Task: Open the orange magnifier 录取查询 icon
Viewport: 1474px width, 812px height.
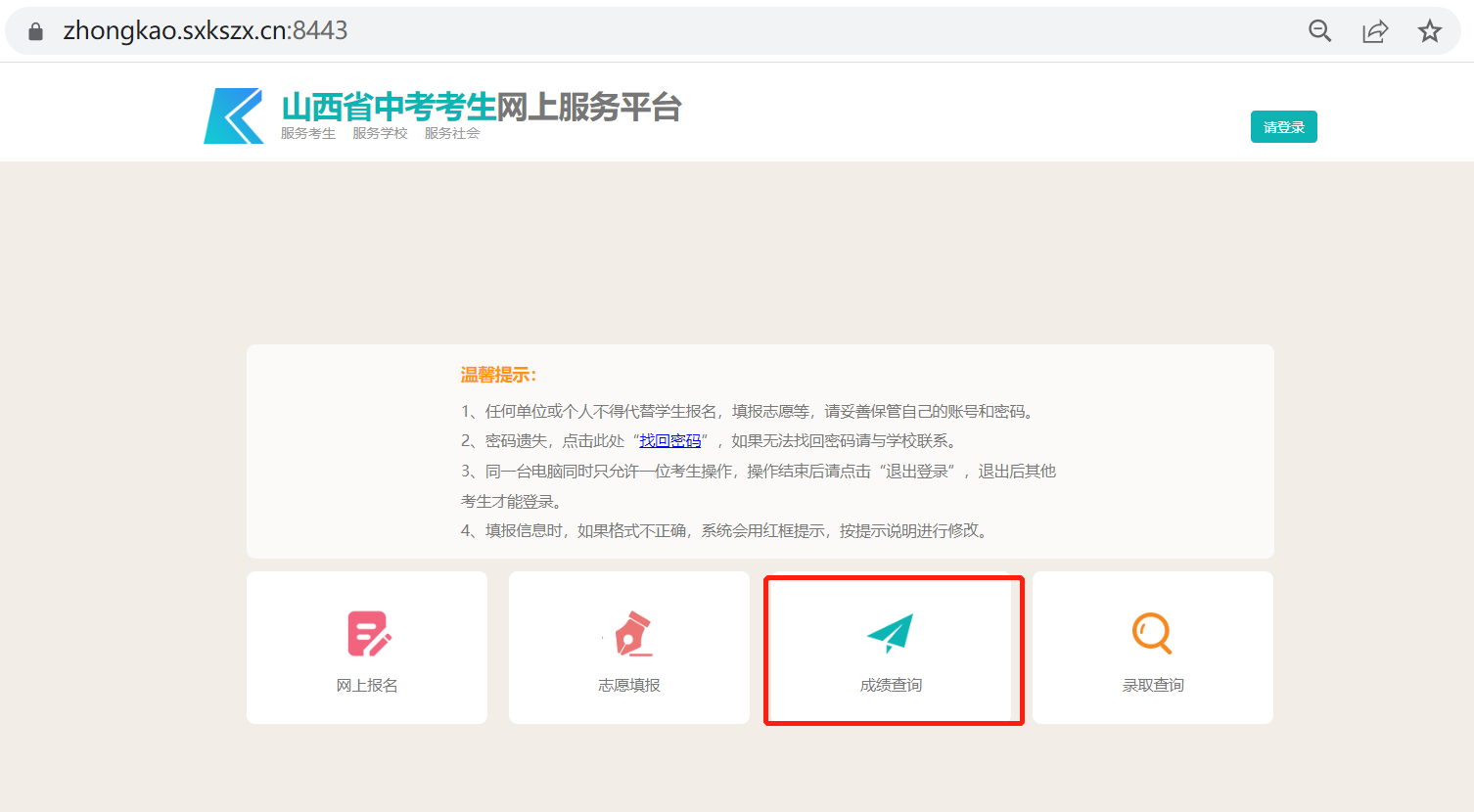Action: [x=1152, y=634]
